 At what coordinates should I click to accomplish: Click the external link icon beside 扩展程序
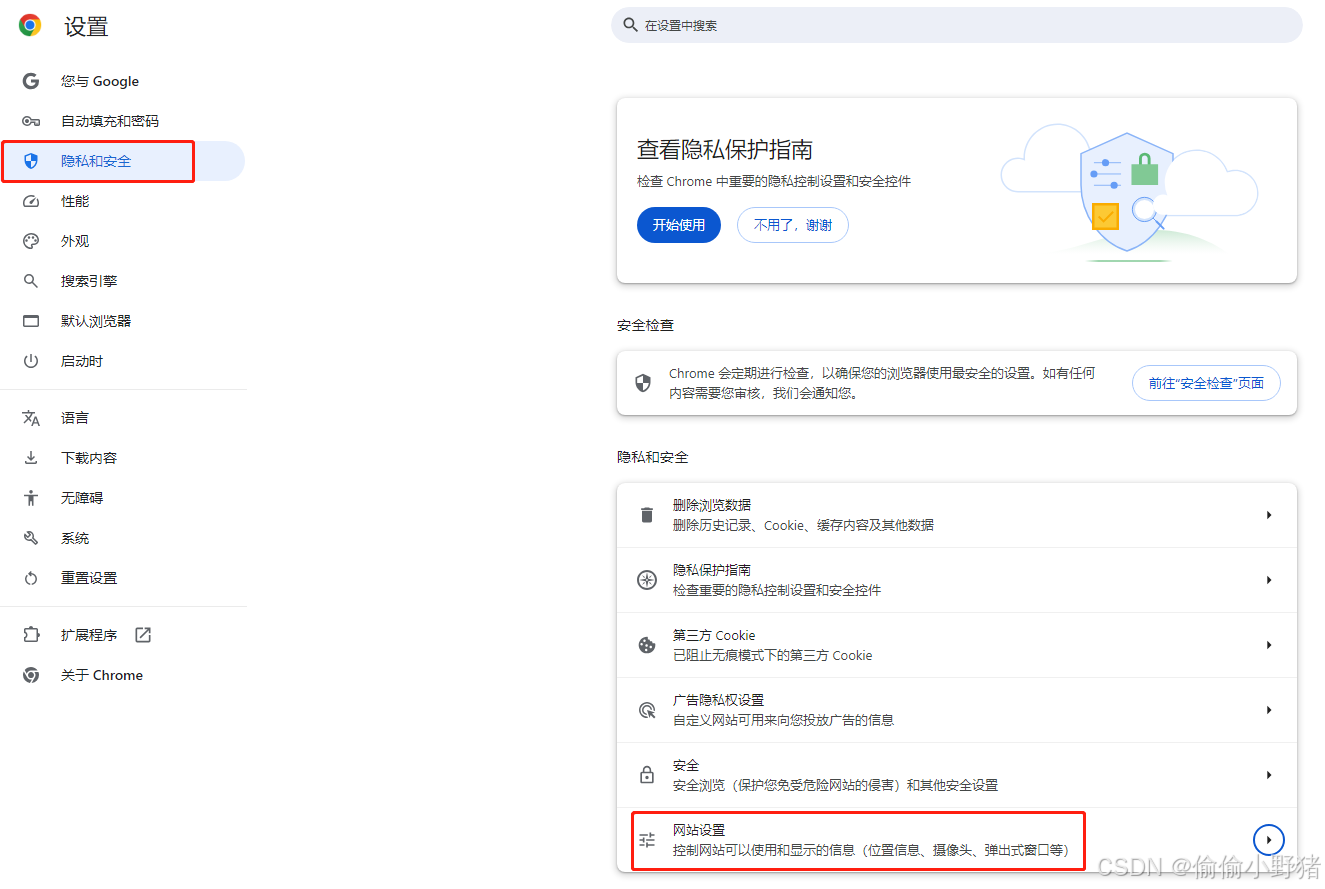(x=143, y=635)
